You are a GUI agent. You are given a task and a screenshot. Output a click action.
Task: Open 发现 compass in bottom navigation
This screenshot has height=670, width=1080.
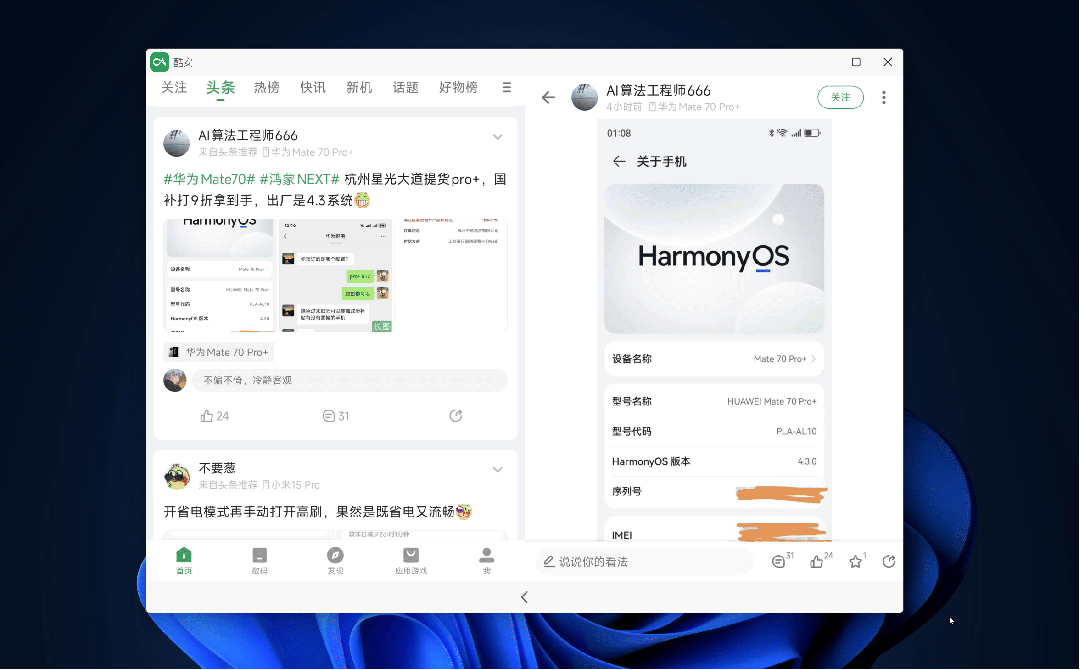click(x=335, y=561)
